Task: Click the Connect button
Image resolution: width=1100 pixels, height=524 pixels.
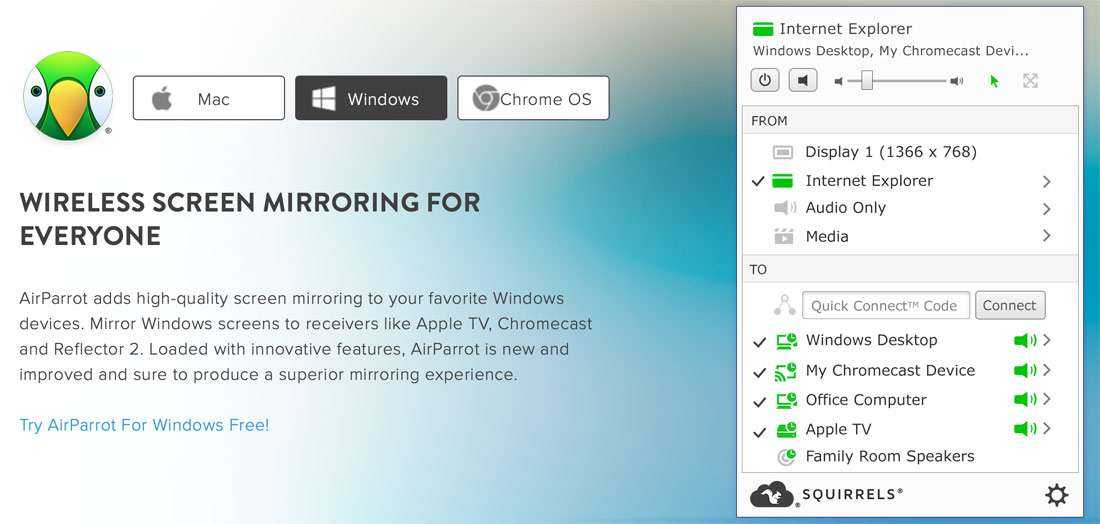Action: (1010, 306)
